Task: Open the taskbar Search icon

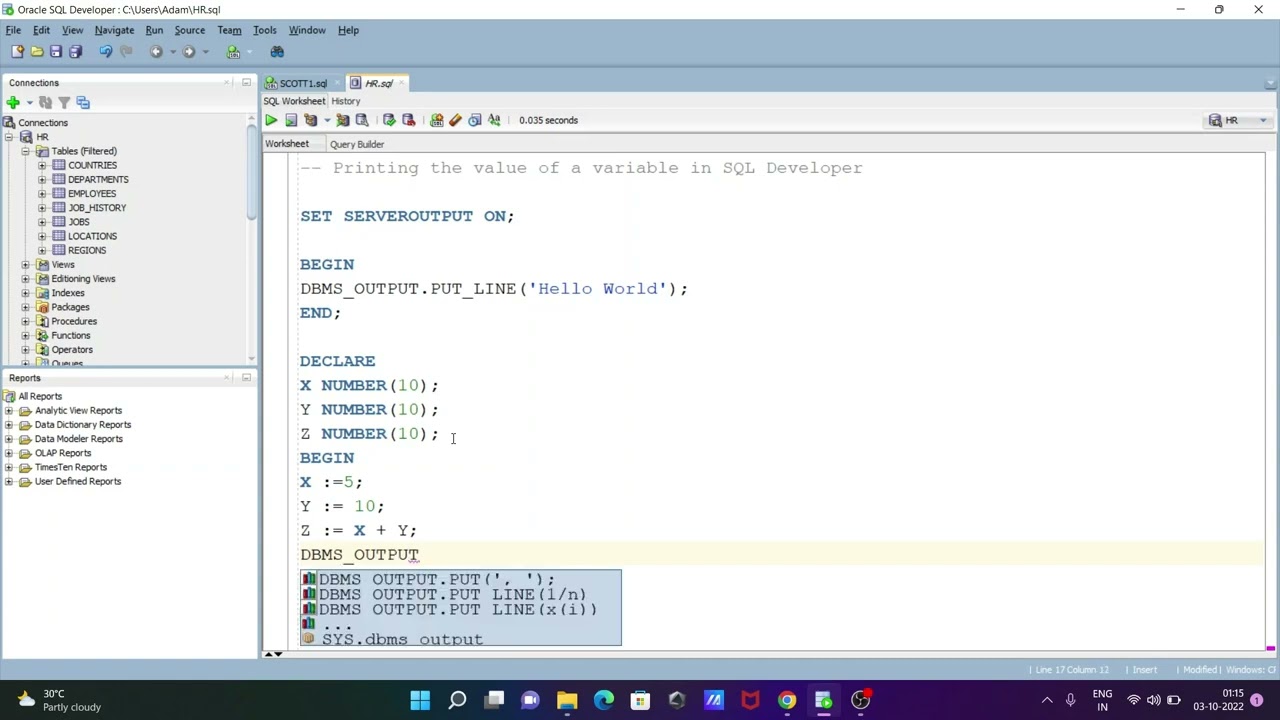Action: (x=457, y=701)
